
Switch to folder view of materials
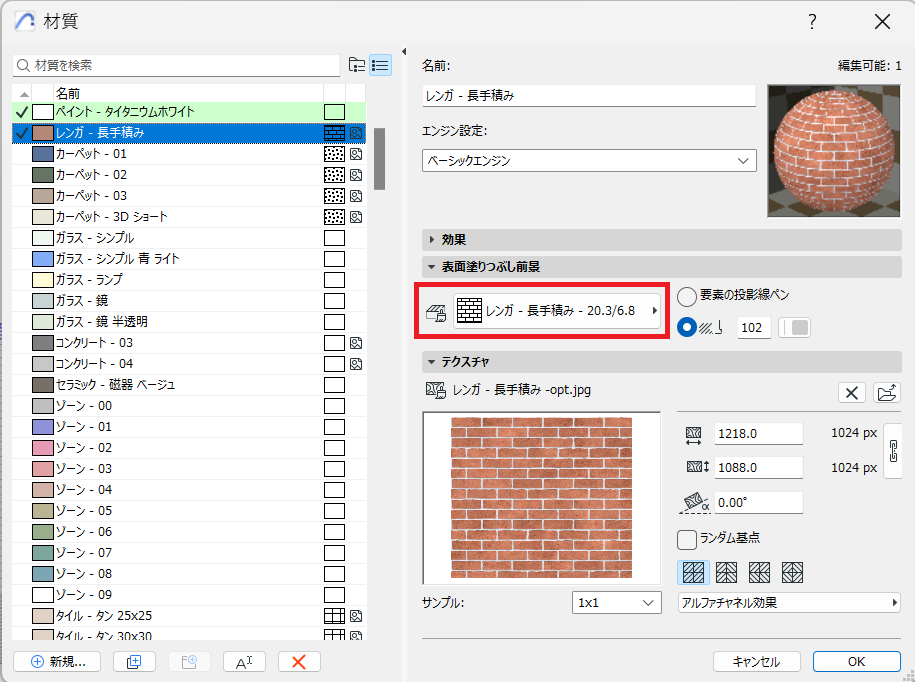pos(357,65)
